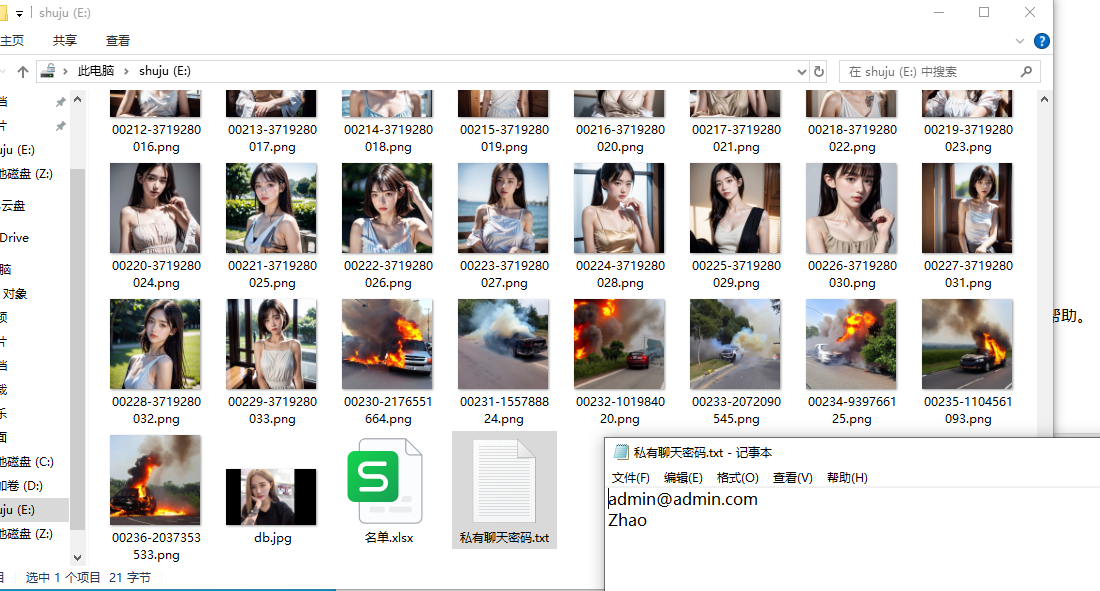The width and height of the screenshot is (1100, 591).
Task: Click the Notepad icon in 记事本 title bar
Action: [x=621, y=452]
